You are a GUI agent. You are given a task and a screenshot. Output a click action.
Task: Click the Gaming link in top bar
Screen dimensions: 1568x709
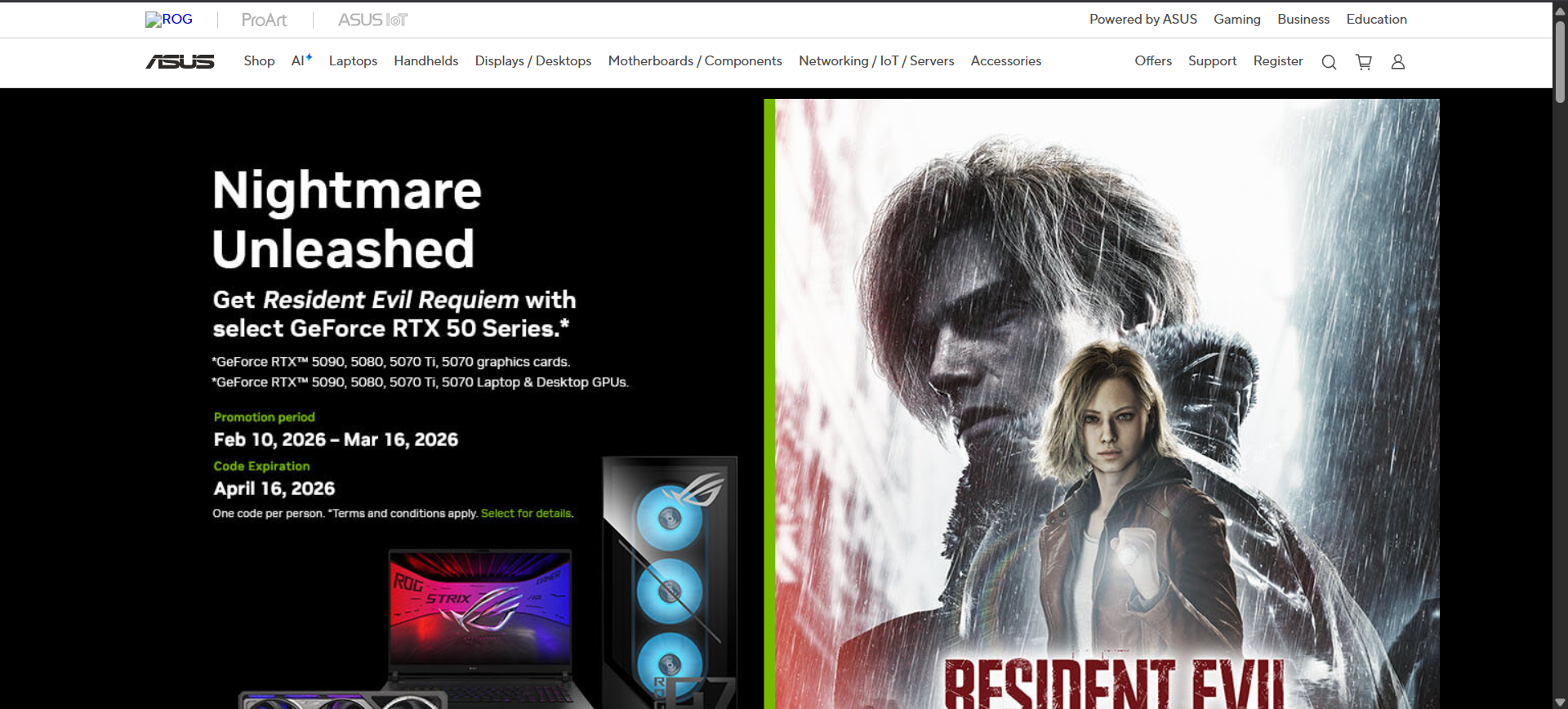(x=1237, y=20)
